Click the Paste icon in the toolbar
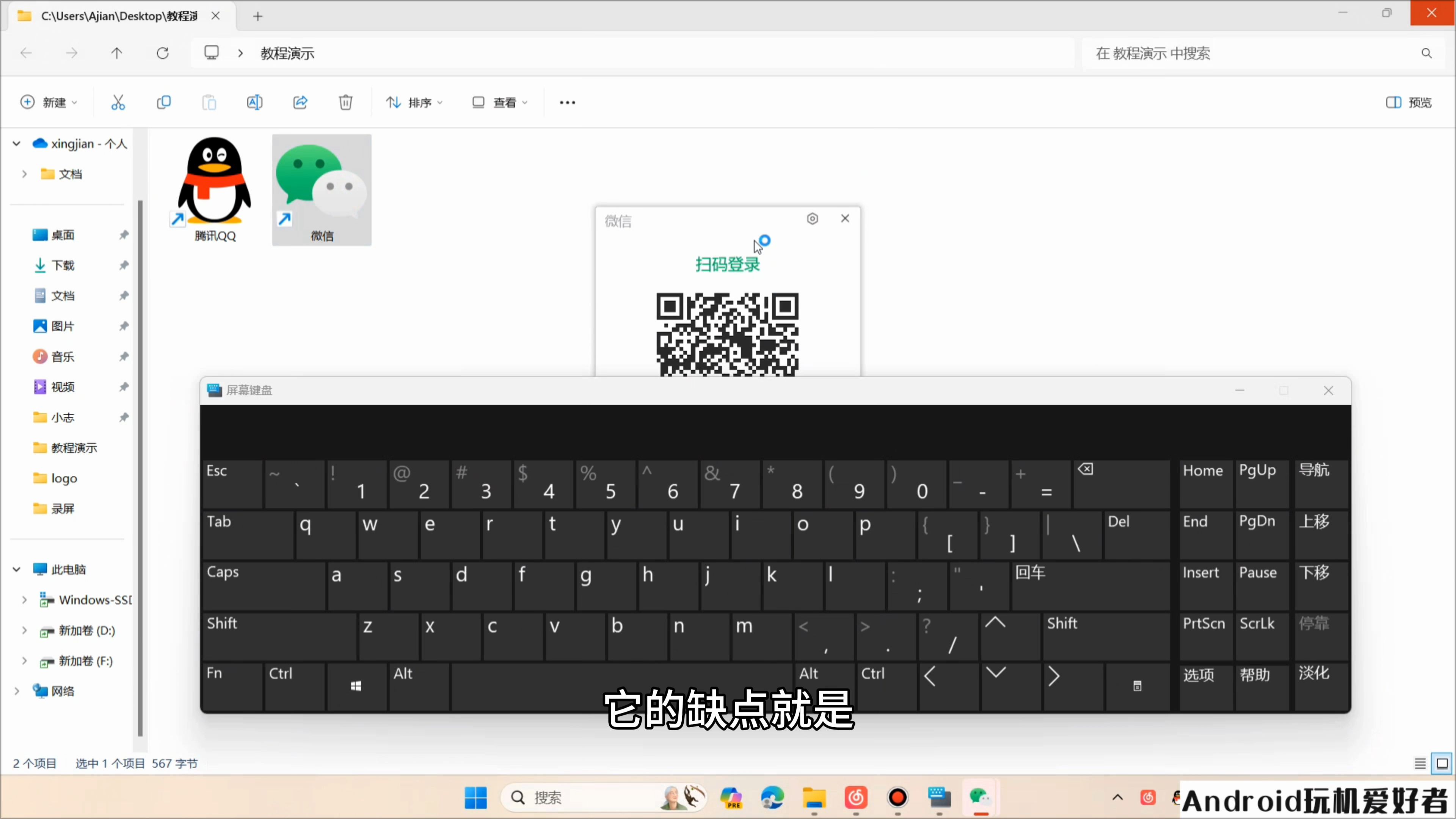The width and height of the screenshot is (1456, 819). [209, 102]
